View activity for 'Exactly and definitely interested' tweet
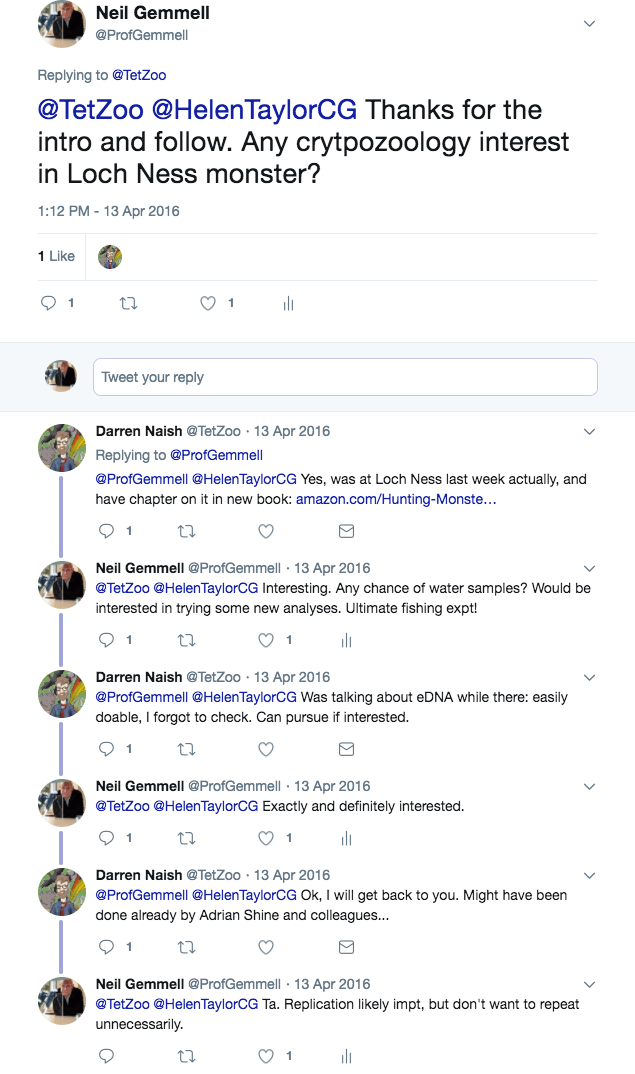This screenshot has height=1074, width=635. click(346, 838)
